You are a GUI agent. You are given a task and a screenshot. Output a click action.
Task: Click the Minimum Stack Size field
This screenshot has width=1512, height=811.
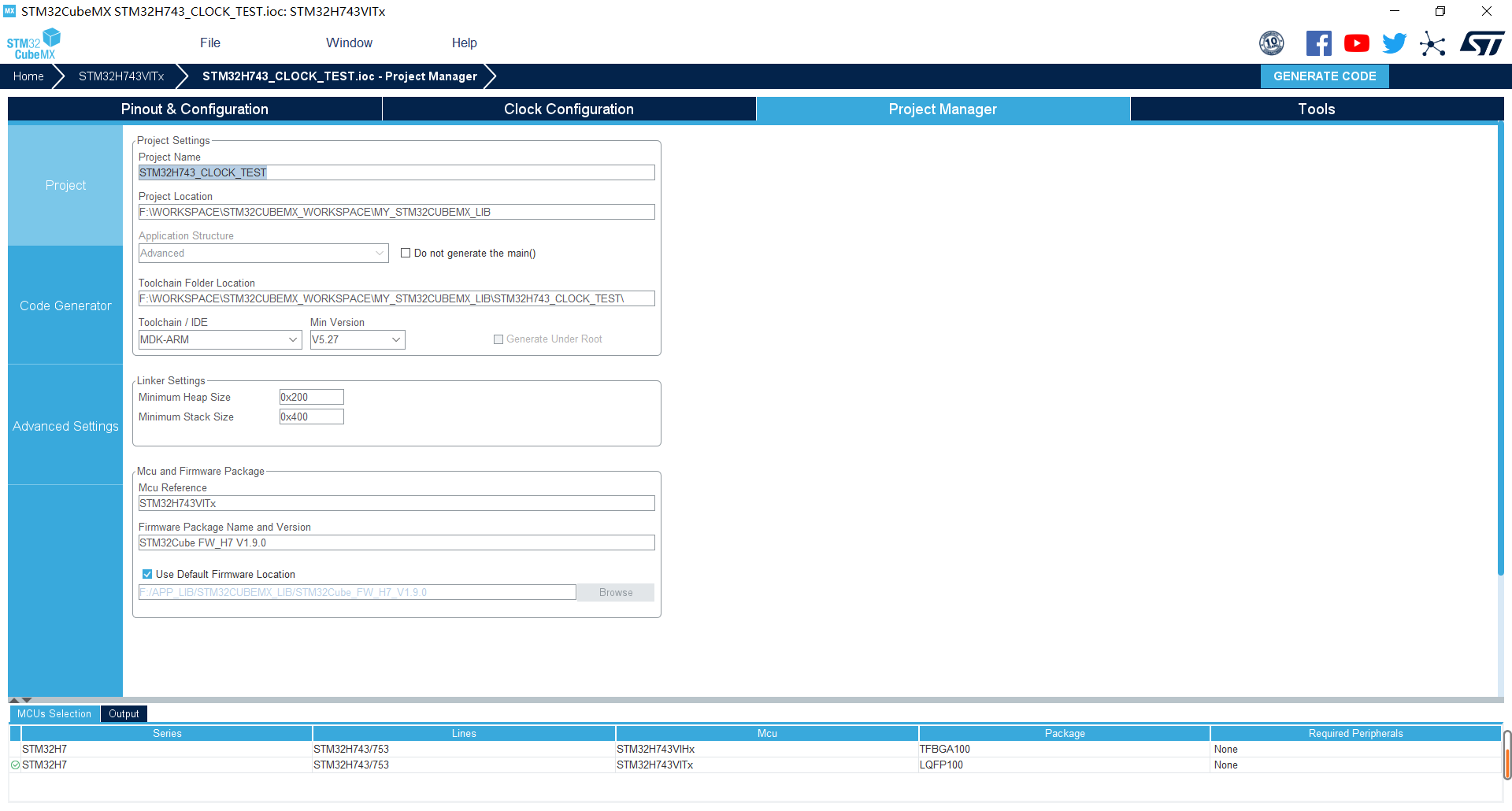pos(311,417)
